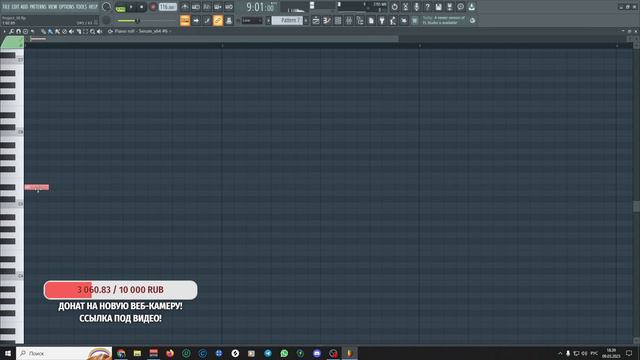Select the draw pencil tool
The width and height of the screenshot is (640, 360).
point(43,31)
